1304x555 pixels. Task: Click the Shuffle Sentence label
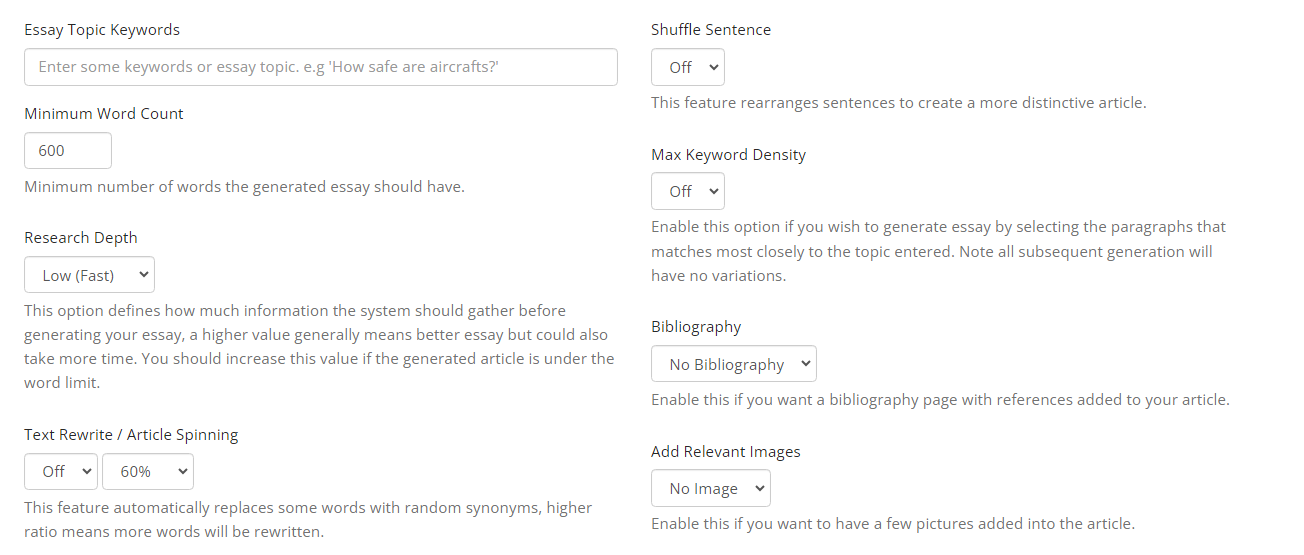711,30
